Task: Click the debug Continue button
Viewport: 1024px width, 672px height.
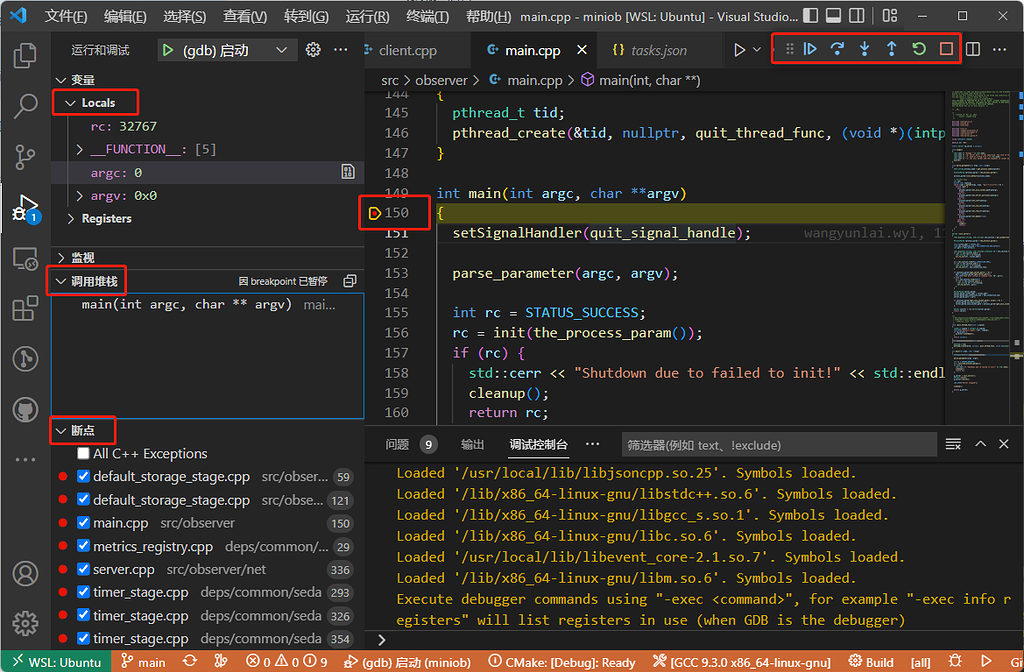Action: point(810,49)
